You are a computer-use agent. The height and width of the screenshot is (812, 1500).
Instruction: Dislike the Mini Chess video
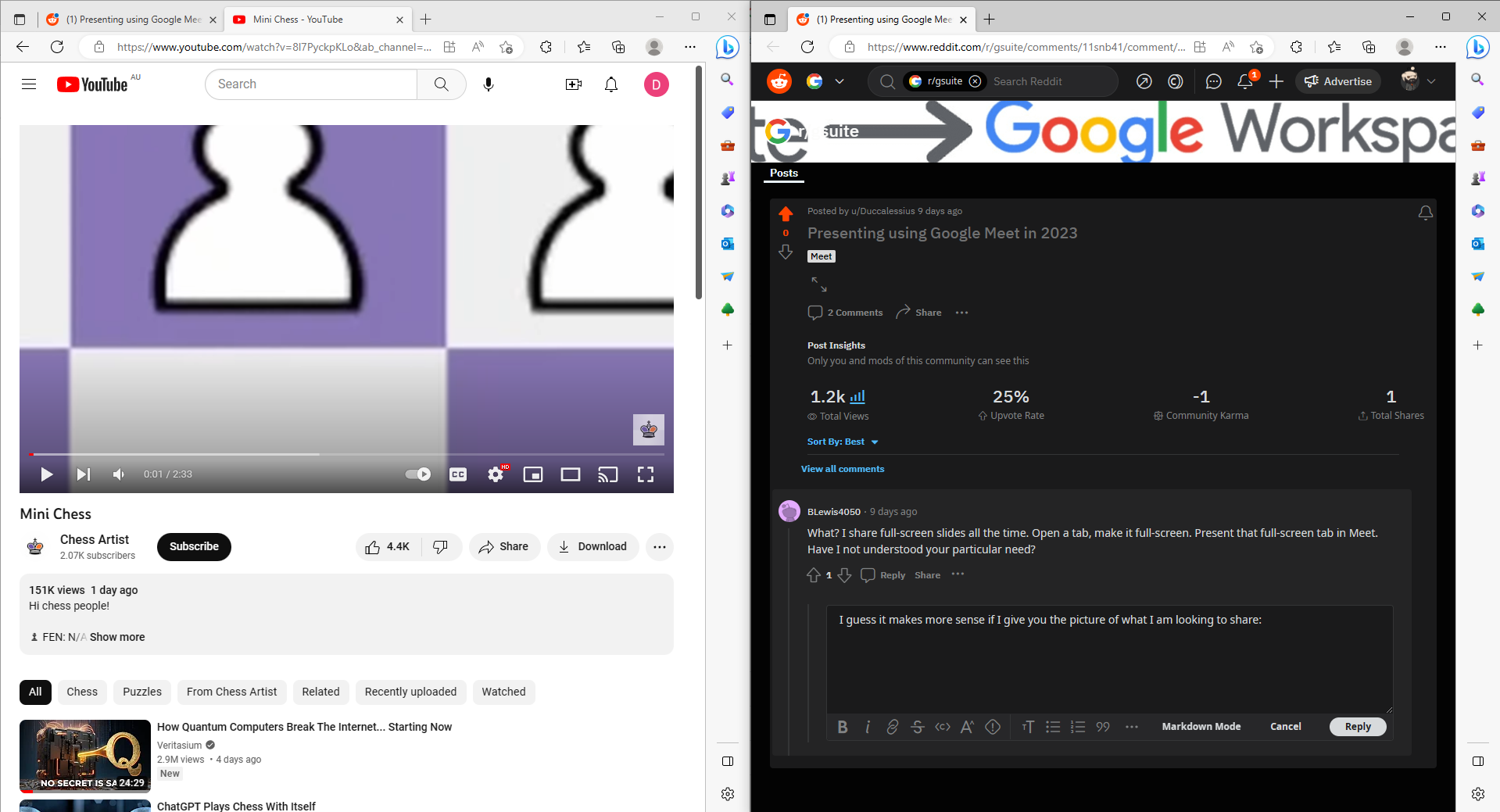441,547
